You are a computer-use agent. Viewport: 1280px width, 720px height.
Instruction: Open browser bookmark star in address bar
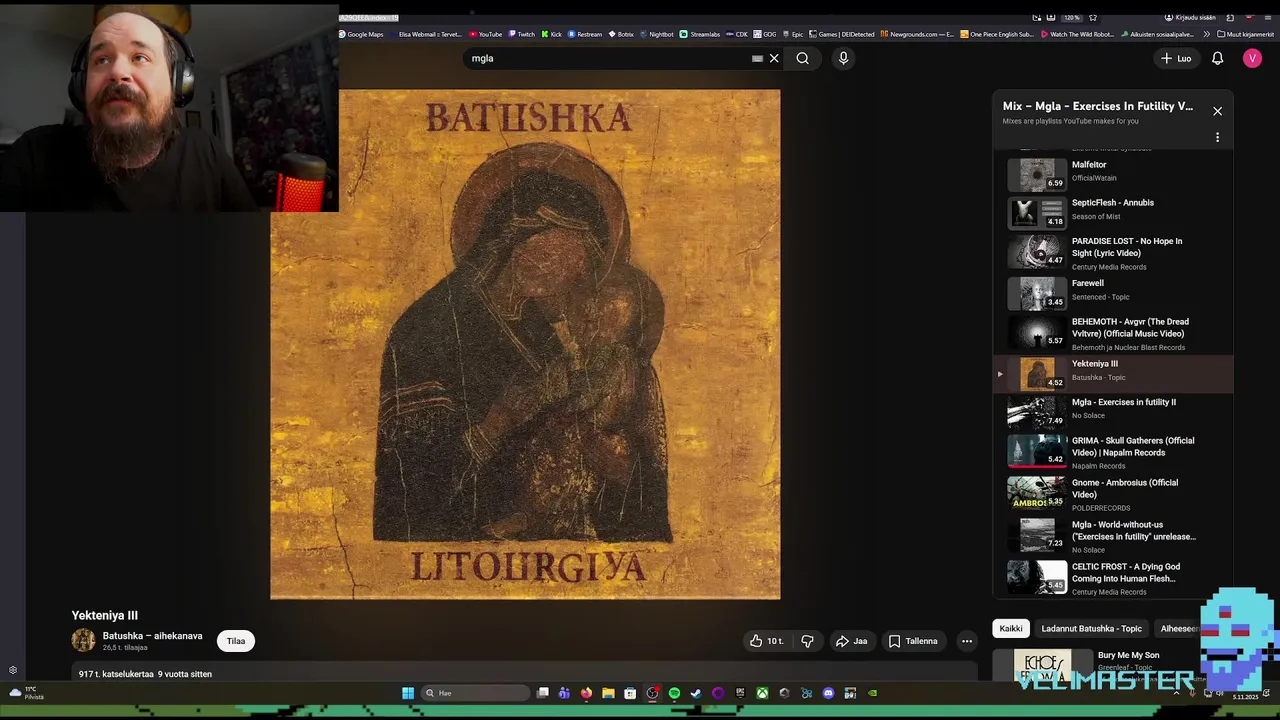pos(1092,17)
